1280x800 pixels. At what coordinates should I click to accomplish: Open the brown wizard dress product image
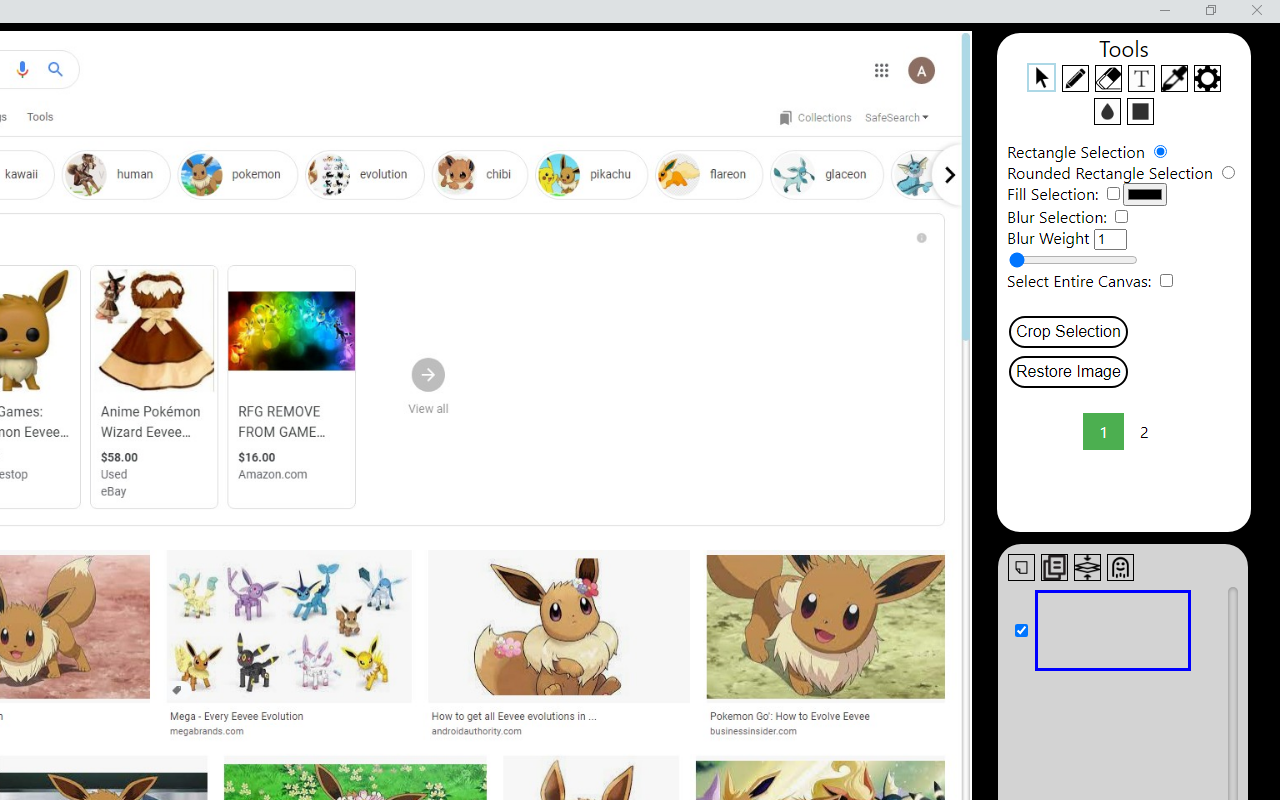click(154, 330)
